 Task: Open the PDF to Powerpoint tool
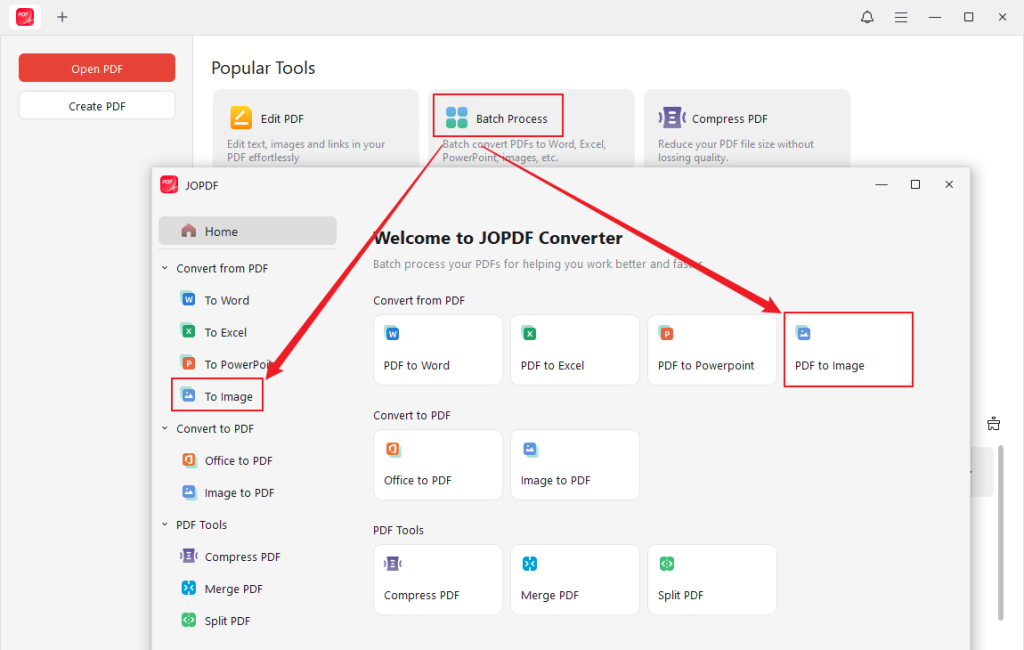(x=711, y=349)
